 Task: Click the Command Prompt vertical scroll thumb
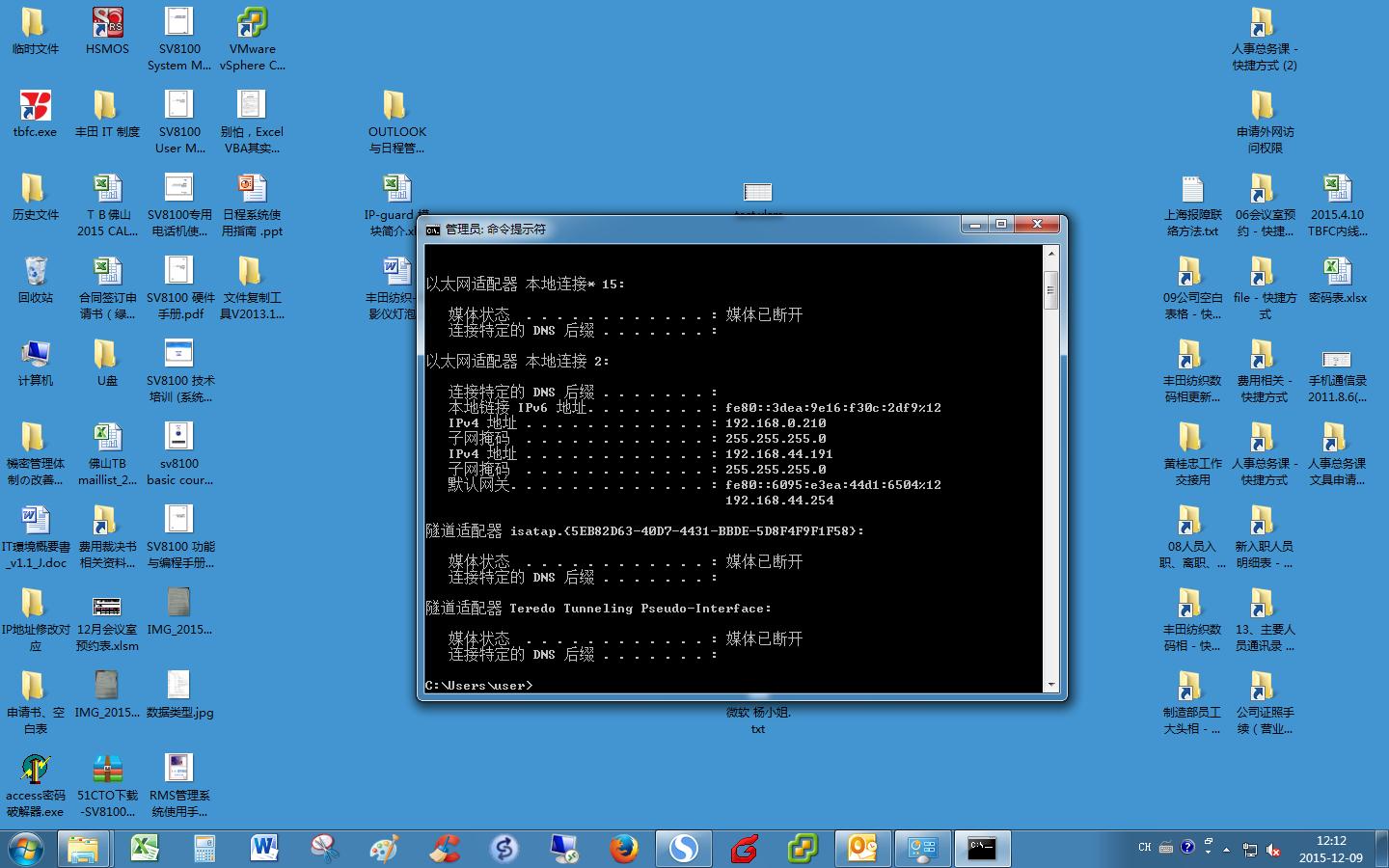1051,289
